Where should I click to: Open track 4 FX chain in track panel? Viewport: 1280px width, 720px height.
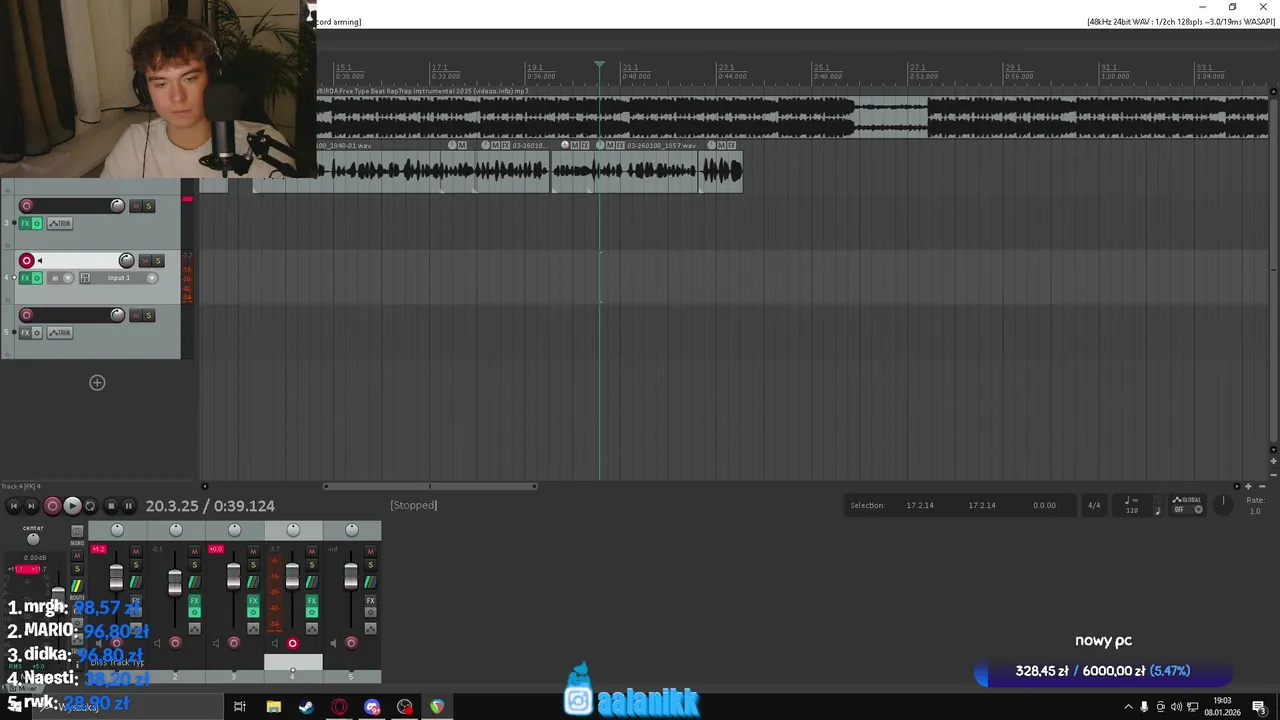click(x=26, y=278)
